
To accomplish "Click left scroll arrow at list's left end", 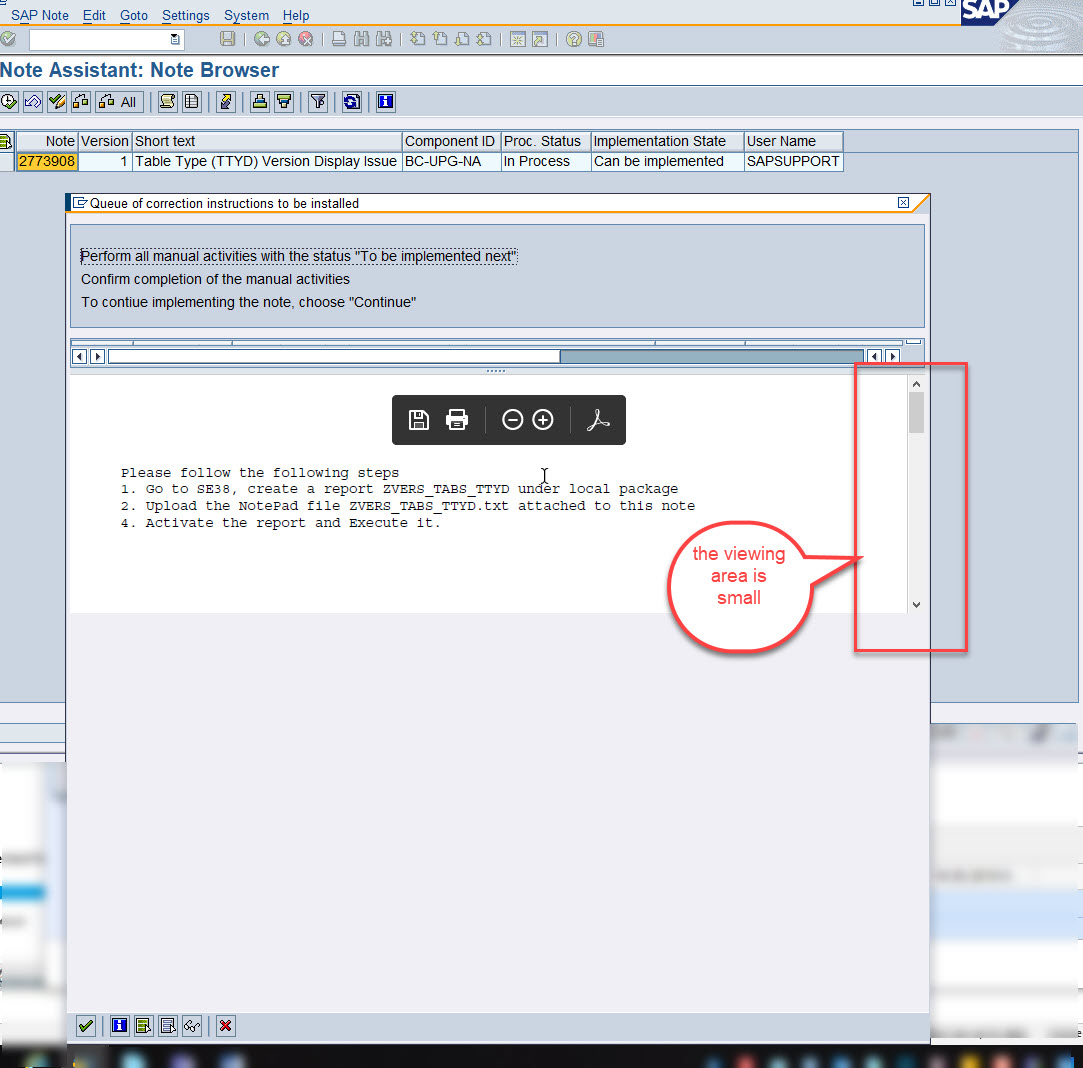I will click(x=79, y=356).
